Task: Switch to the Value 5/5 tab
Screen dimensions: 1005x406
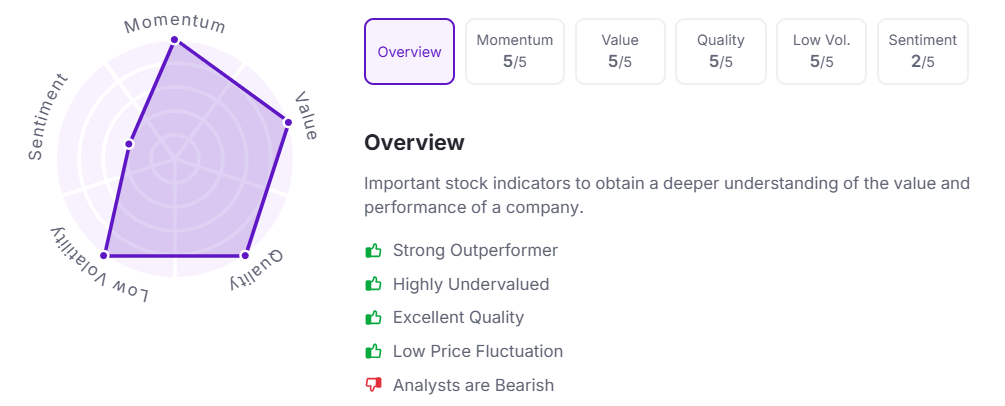Action: click(x=620, y=51)
